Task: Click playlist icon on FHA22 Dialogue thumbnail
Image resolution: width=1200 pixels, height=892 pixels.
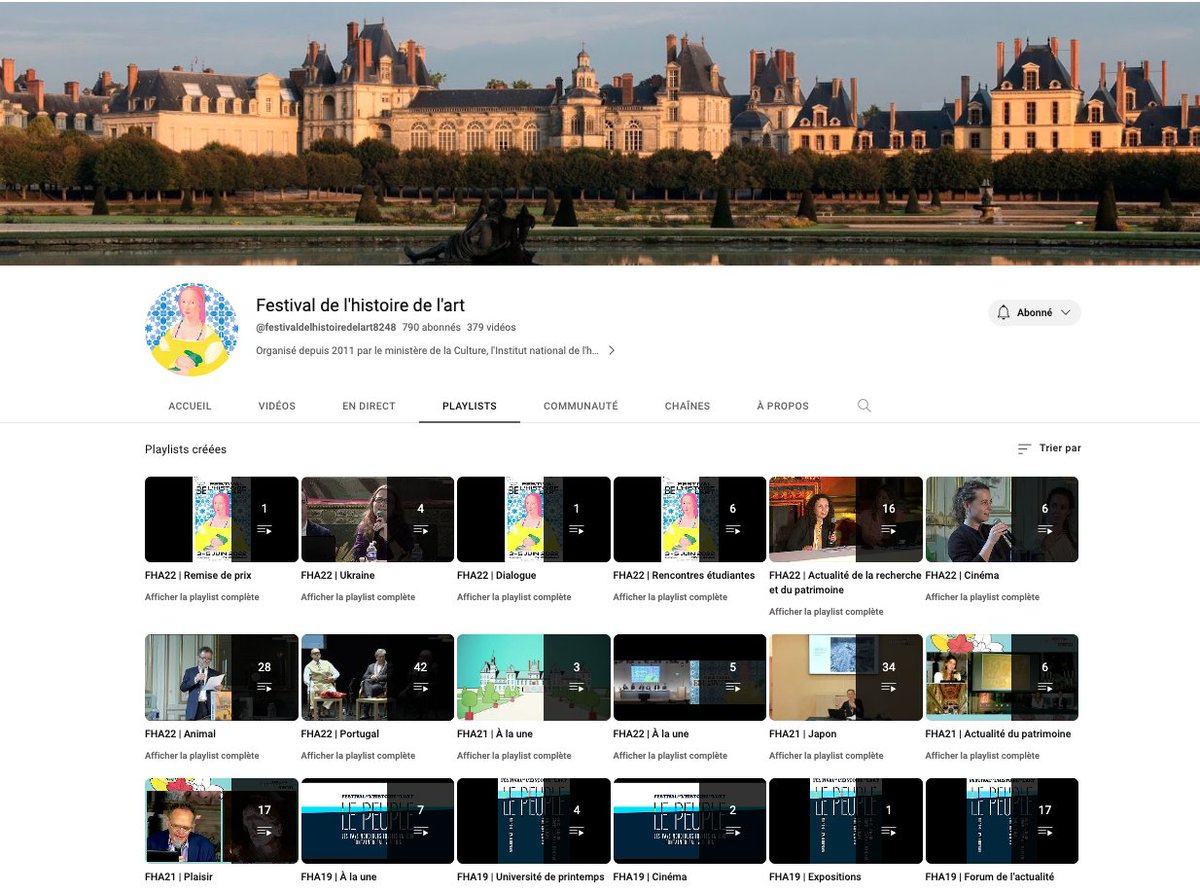Action: [x=576, y=530]
